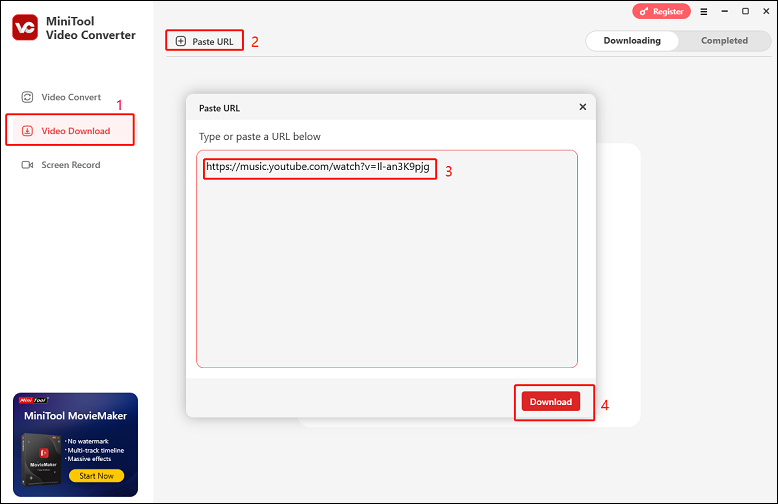This screenshot has height=504, width=778.
Task: Click the plus icon beside Paste URL
Action: [181, 41]
